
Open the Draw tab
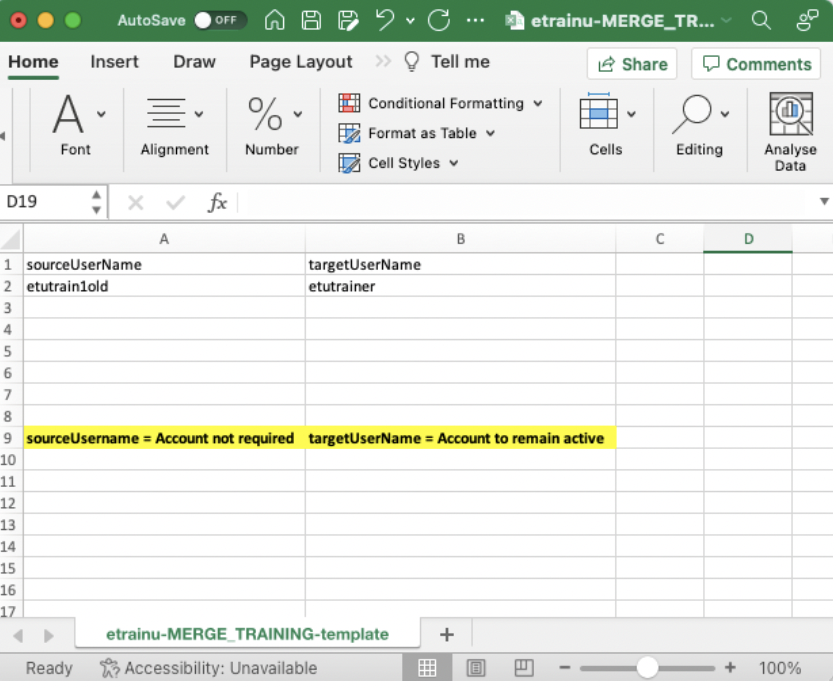click(195, 62)
